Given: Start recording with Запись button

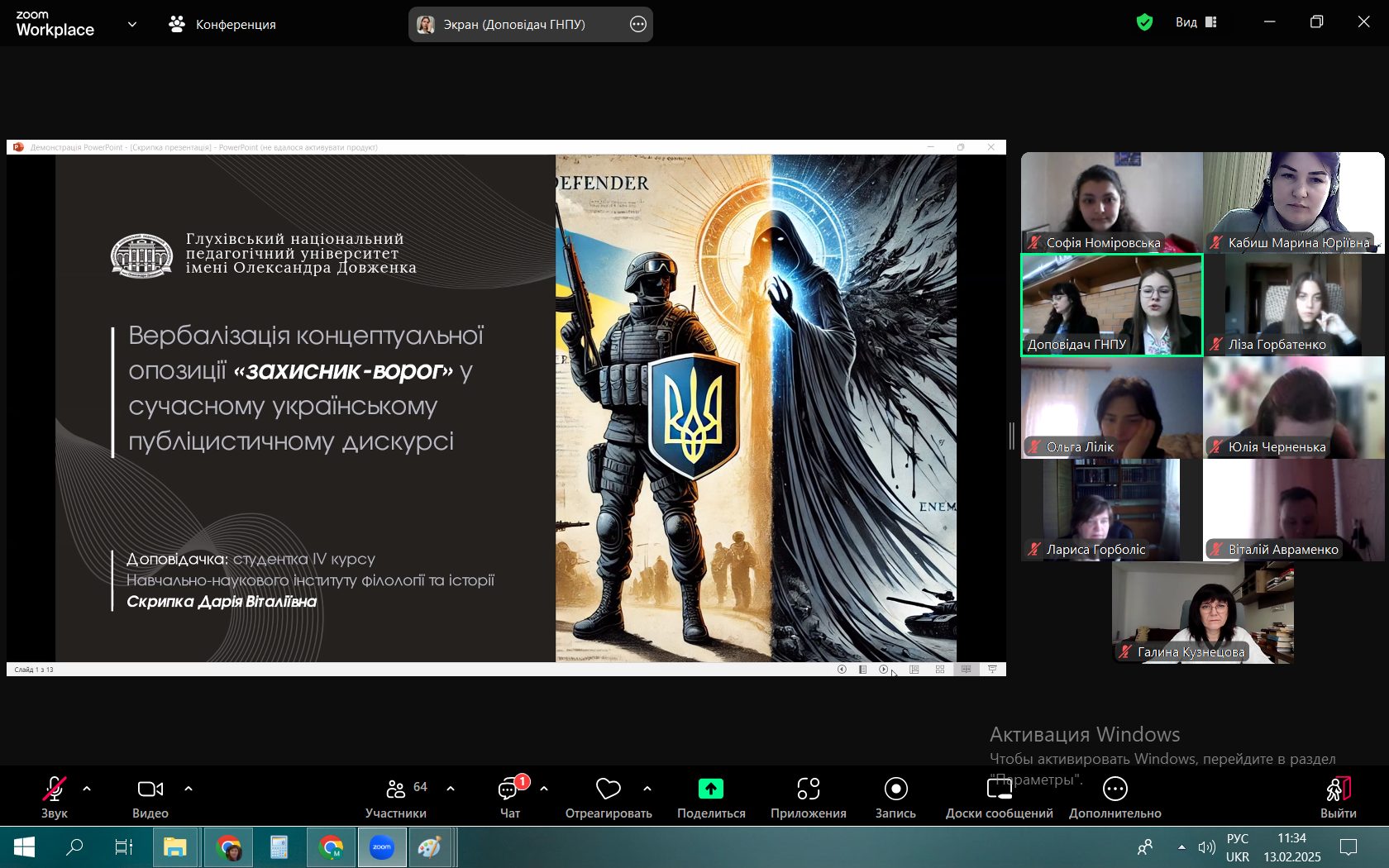Looking at the screenshot, I should point(895,797).
